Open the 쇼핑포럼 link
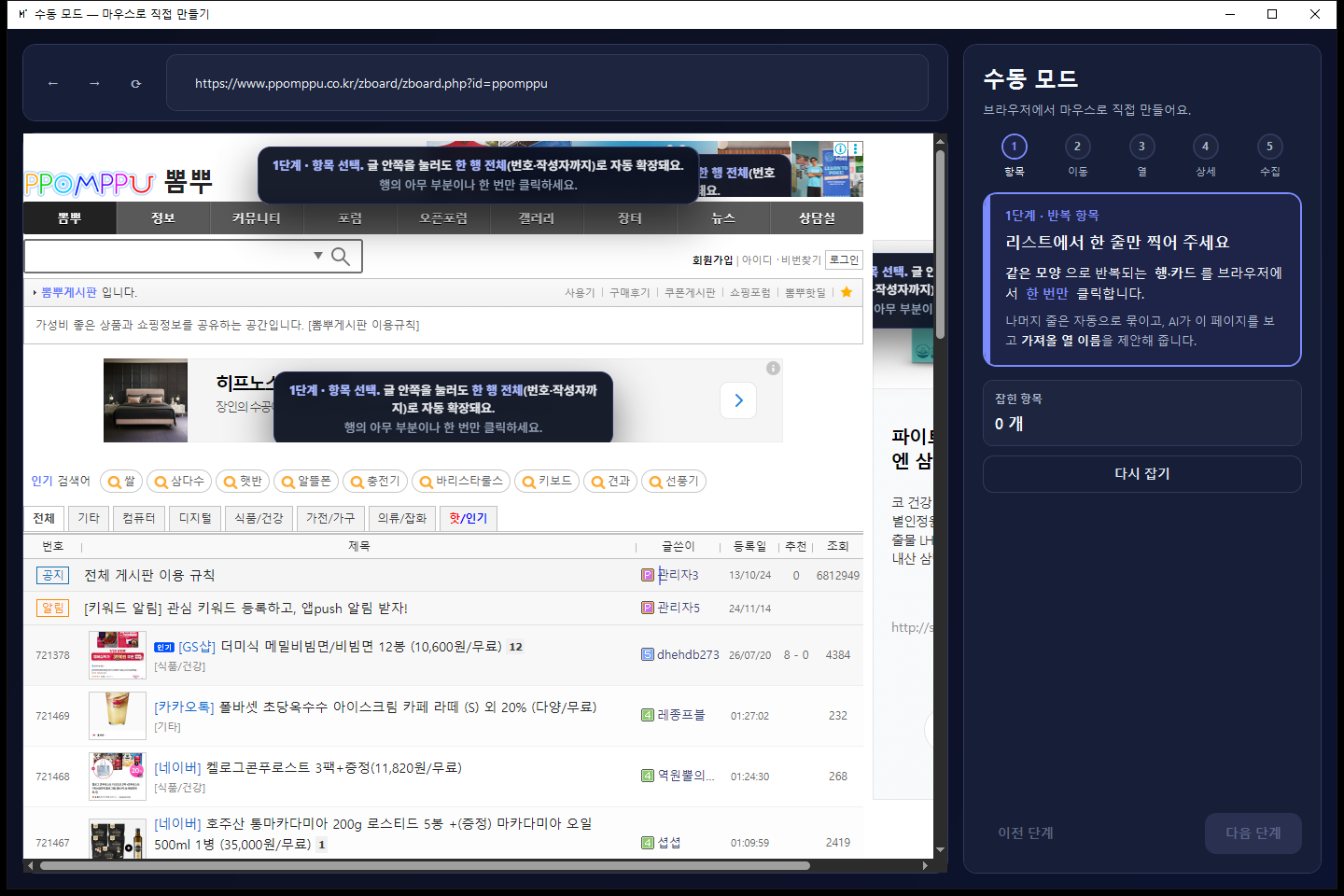Image resolution: width=1344 pixels, height=896 pixels. pyautogui.click(x=750, y=293)
